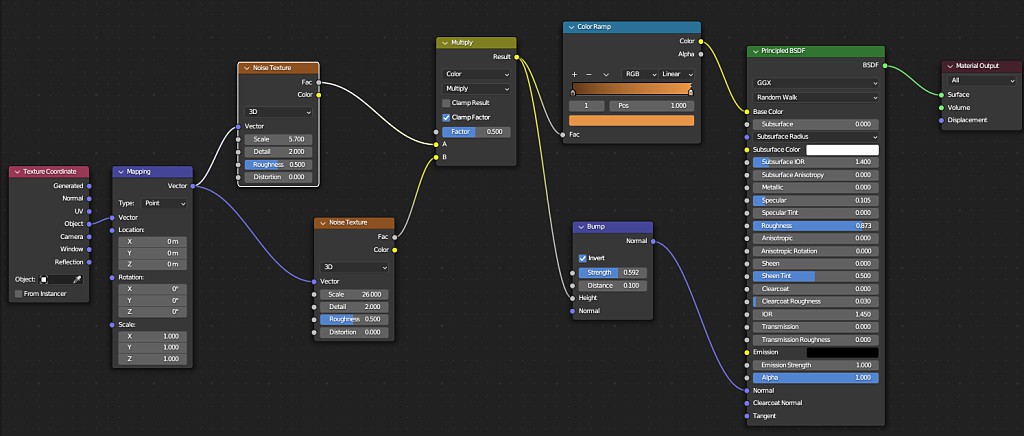
Task: Click the Object picker field in Texture Coordinate
Action: [x=56, y=279]
